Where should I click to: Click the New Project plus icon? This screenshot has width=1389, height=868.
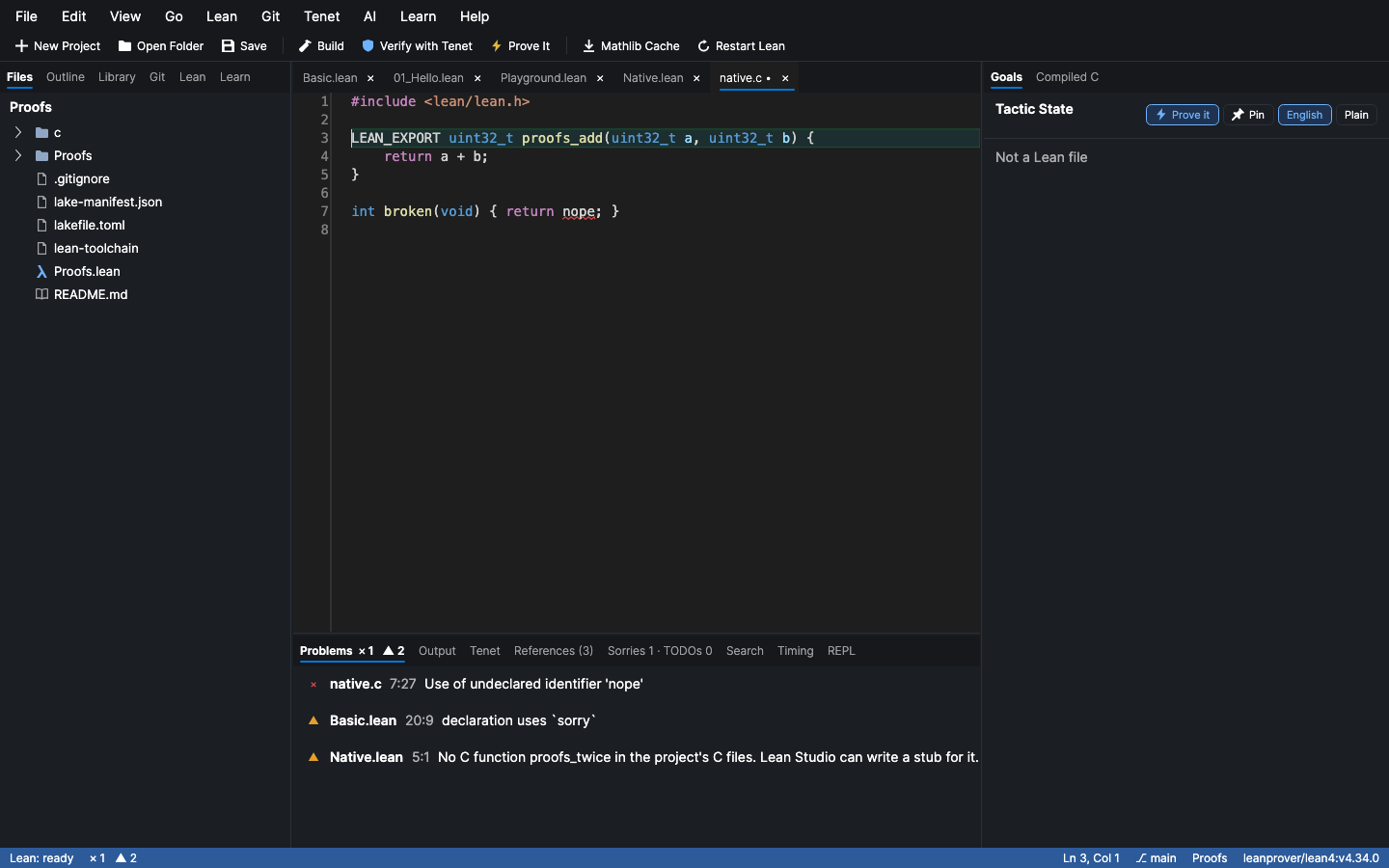pos(21,46)
